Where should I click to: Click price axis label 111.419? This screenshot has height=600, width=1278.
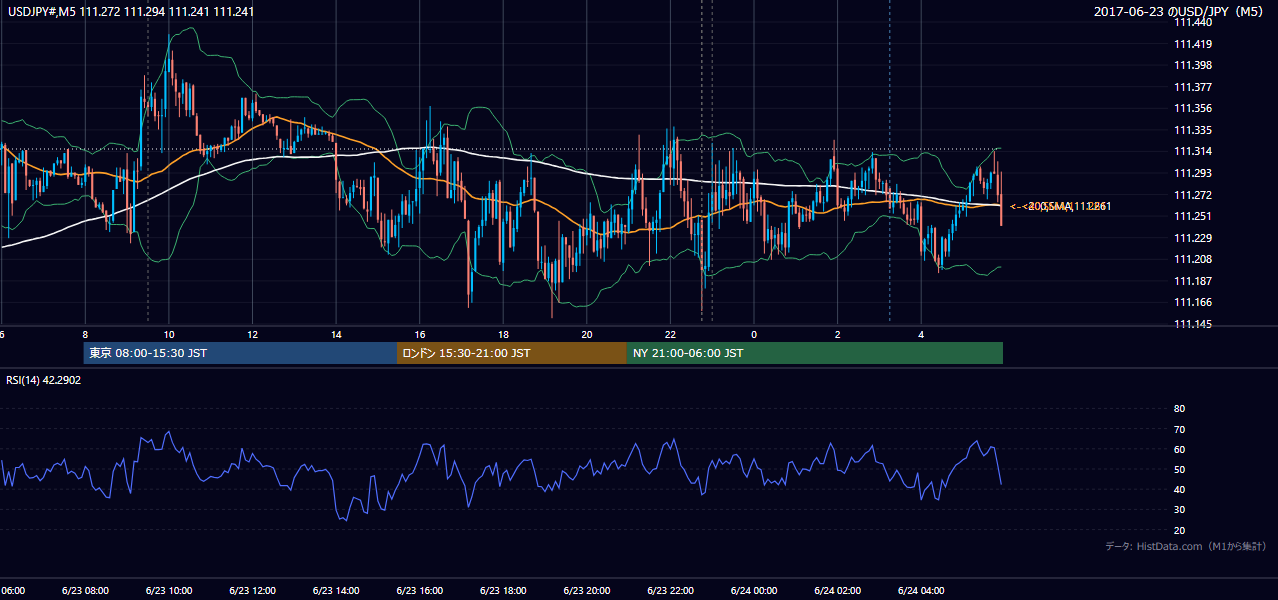pyautogui.click(x=1193, y=44)
